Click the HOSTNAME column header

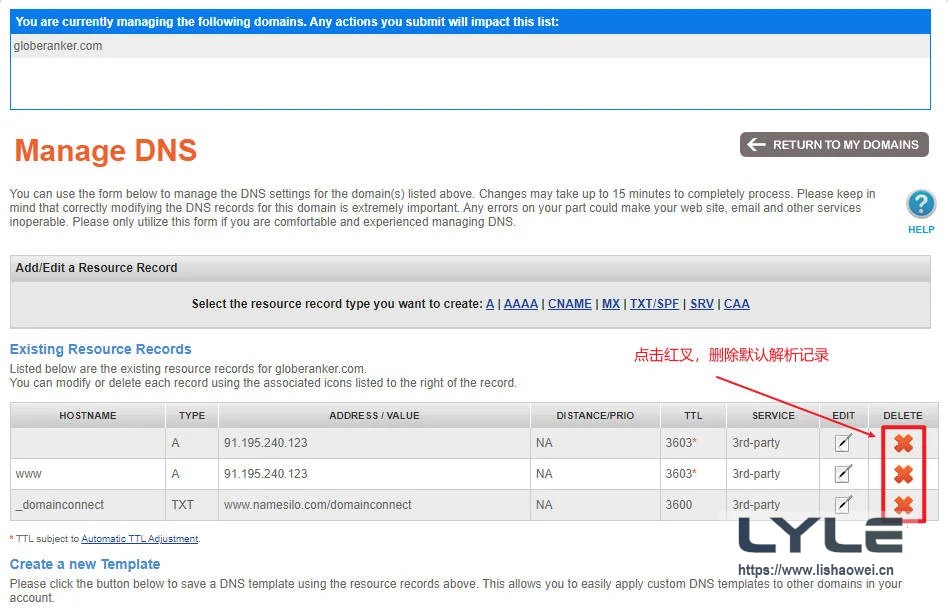point(88,416)
